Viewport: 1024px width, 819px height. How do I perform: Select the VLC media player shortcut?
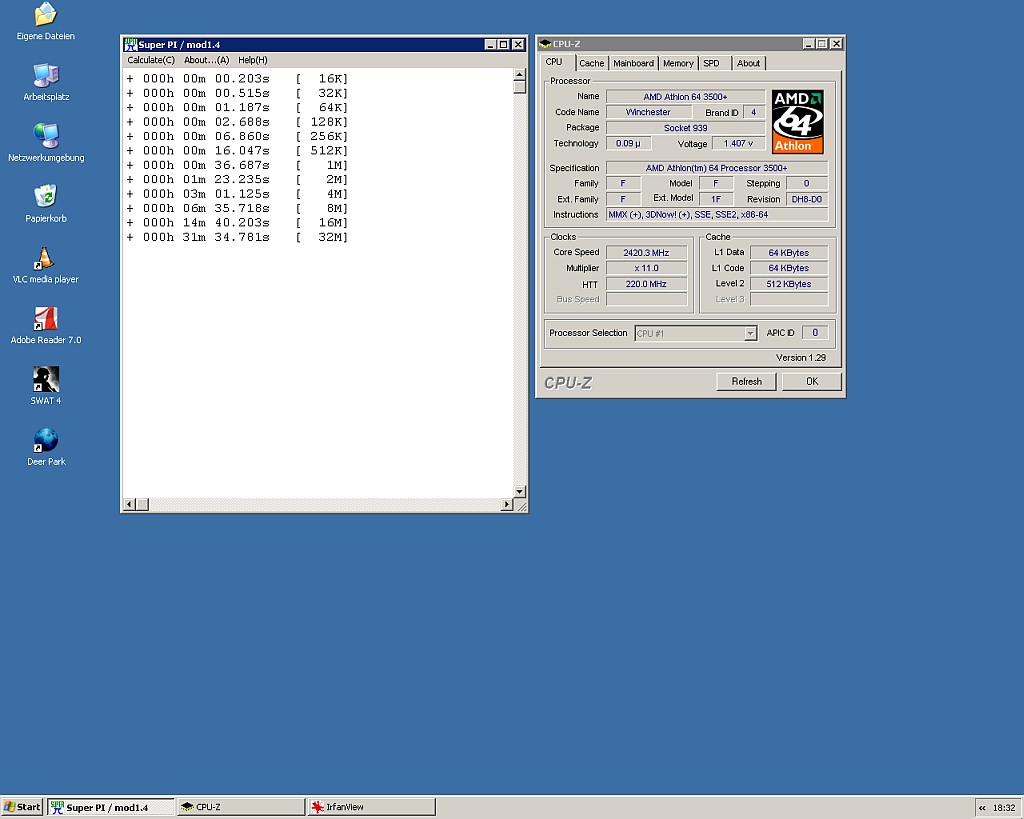(44, 257)
